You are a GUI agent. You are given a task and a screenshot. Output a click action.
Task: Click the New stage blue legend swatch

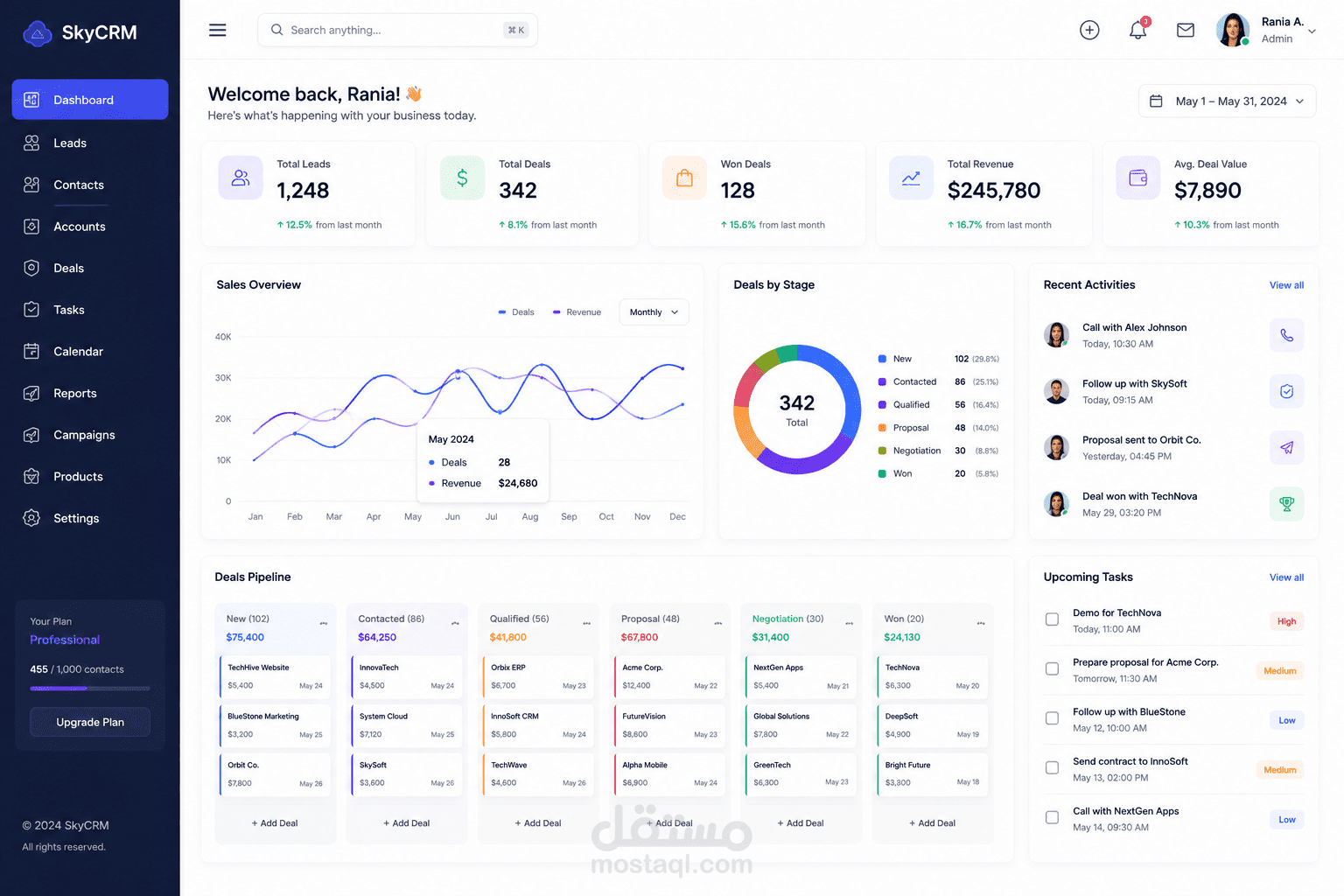(x=882, y=359)
